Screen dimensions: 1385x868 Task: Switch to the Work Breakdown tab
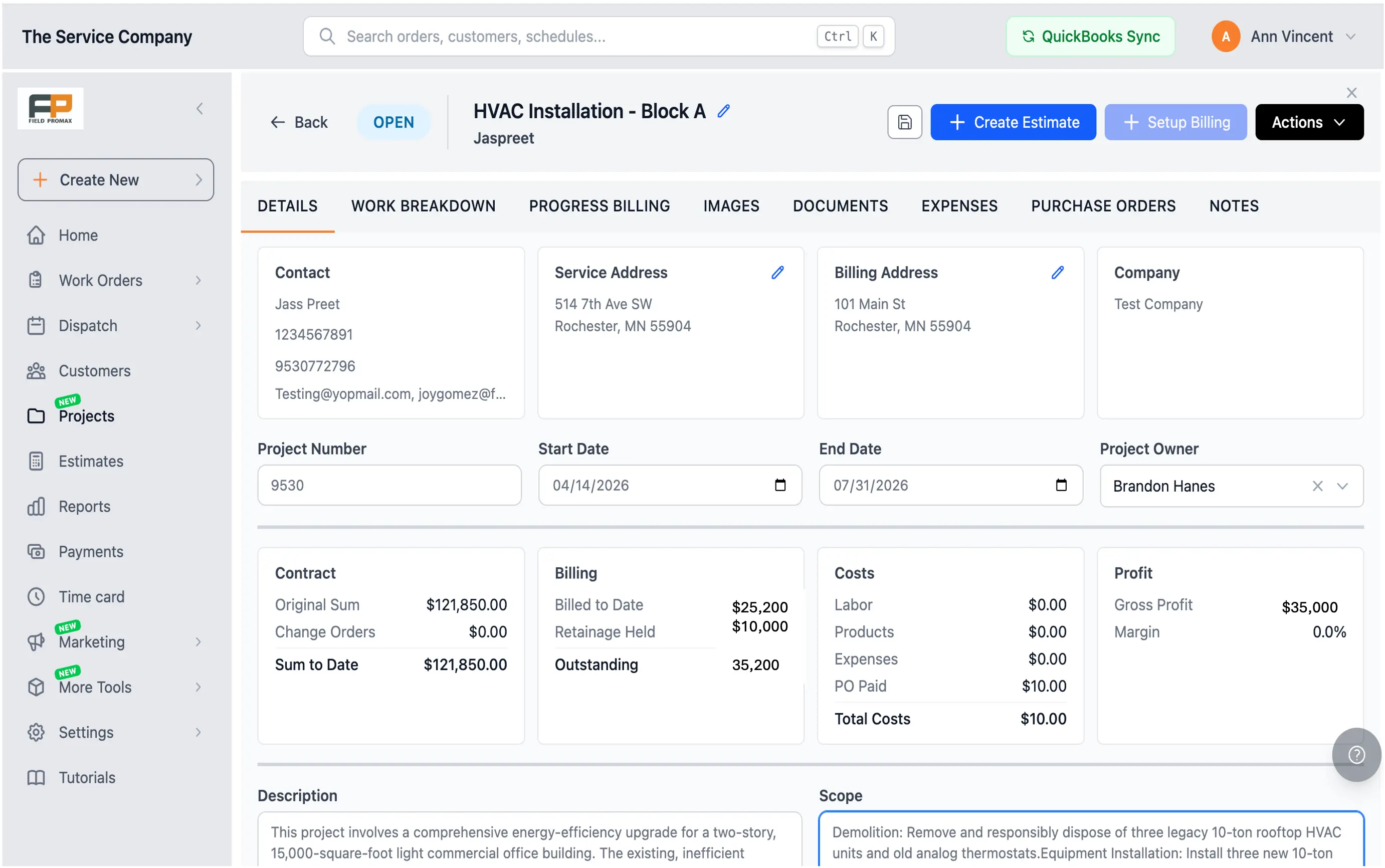pyautogui.click(x=423, y=205)
